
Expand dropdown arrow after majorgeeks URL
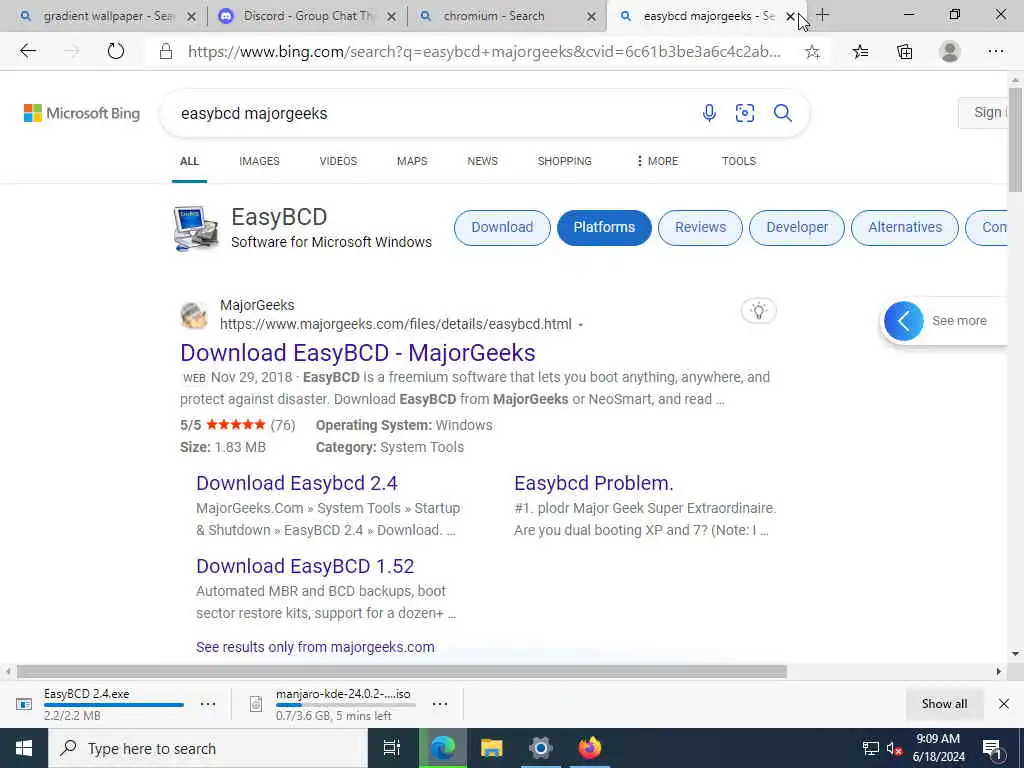(x=581, y=325)
